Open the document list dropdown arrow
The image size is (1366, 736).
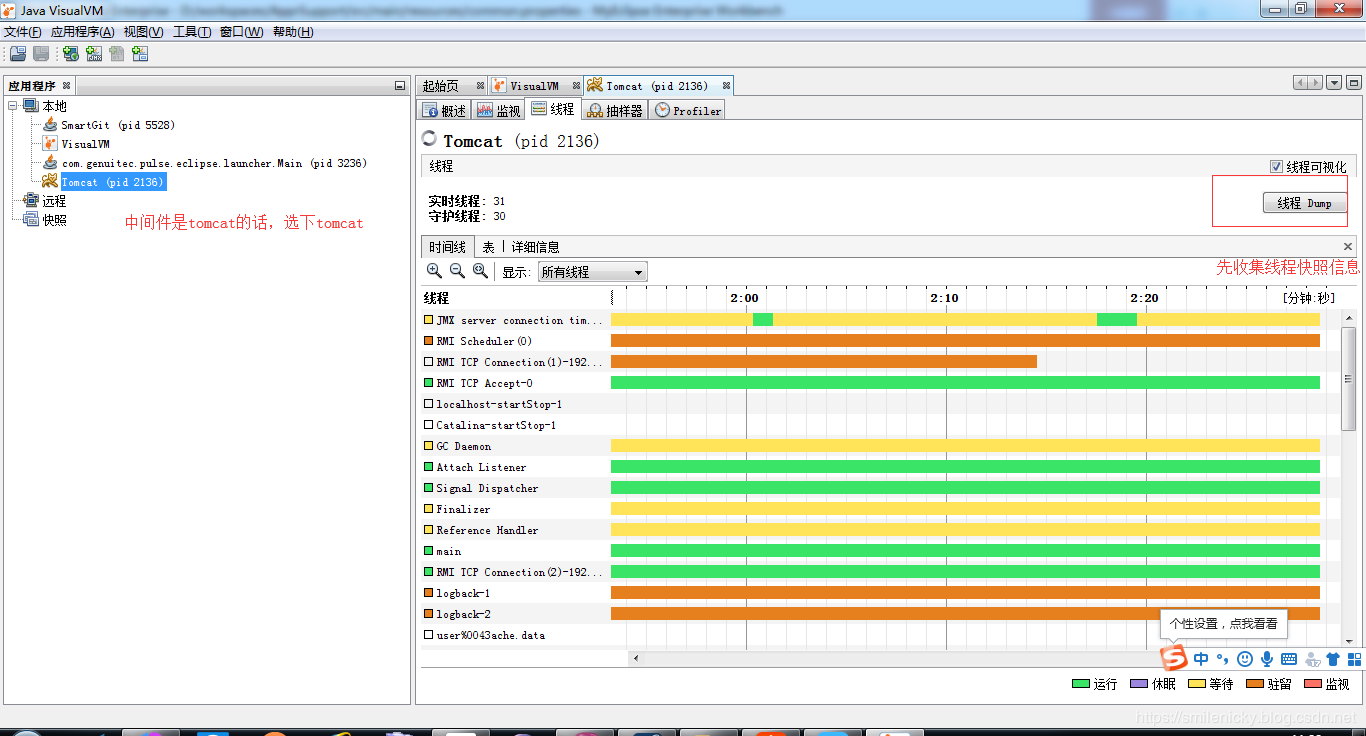coord(1334,83)
